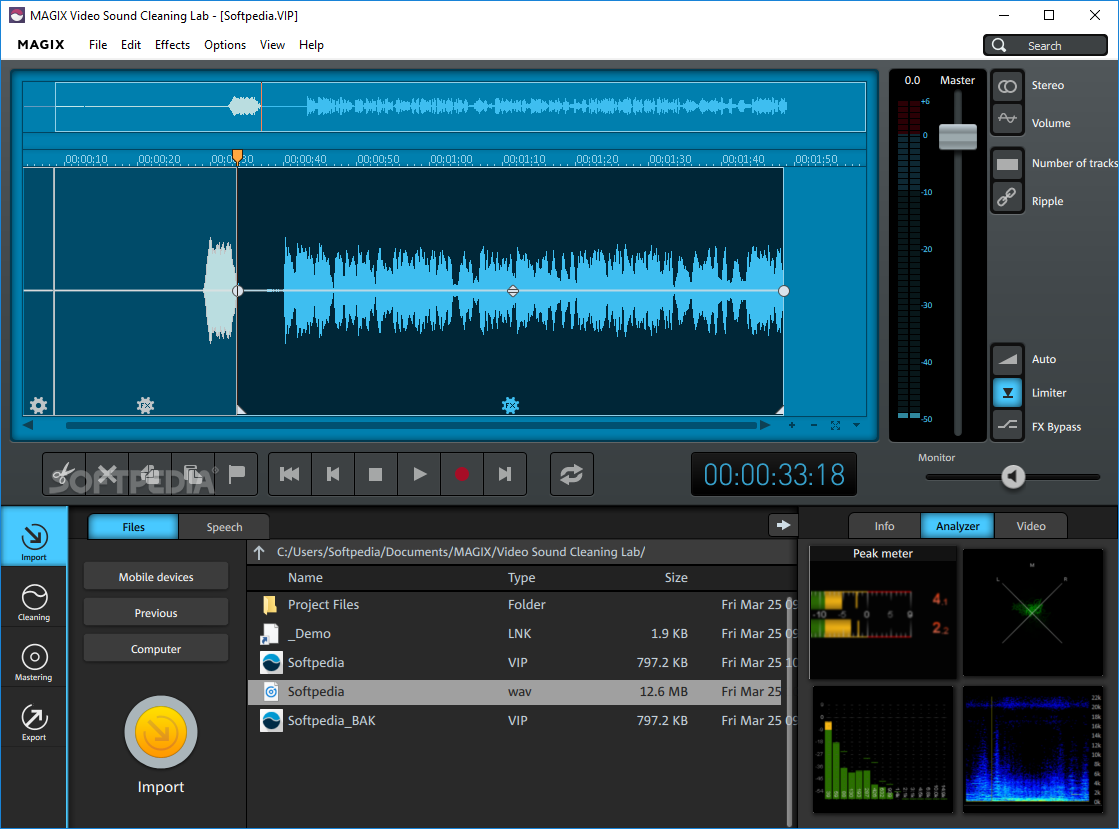
Task: Zoom out with the timeline minus icon
Action: pos(814,425)
